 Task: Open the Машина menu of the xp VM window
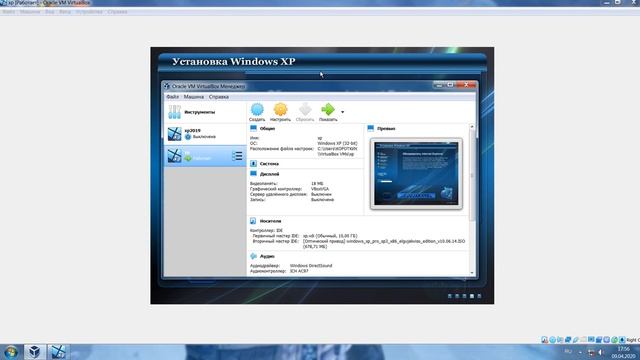point(30,12)
